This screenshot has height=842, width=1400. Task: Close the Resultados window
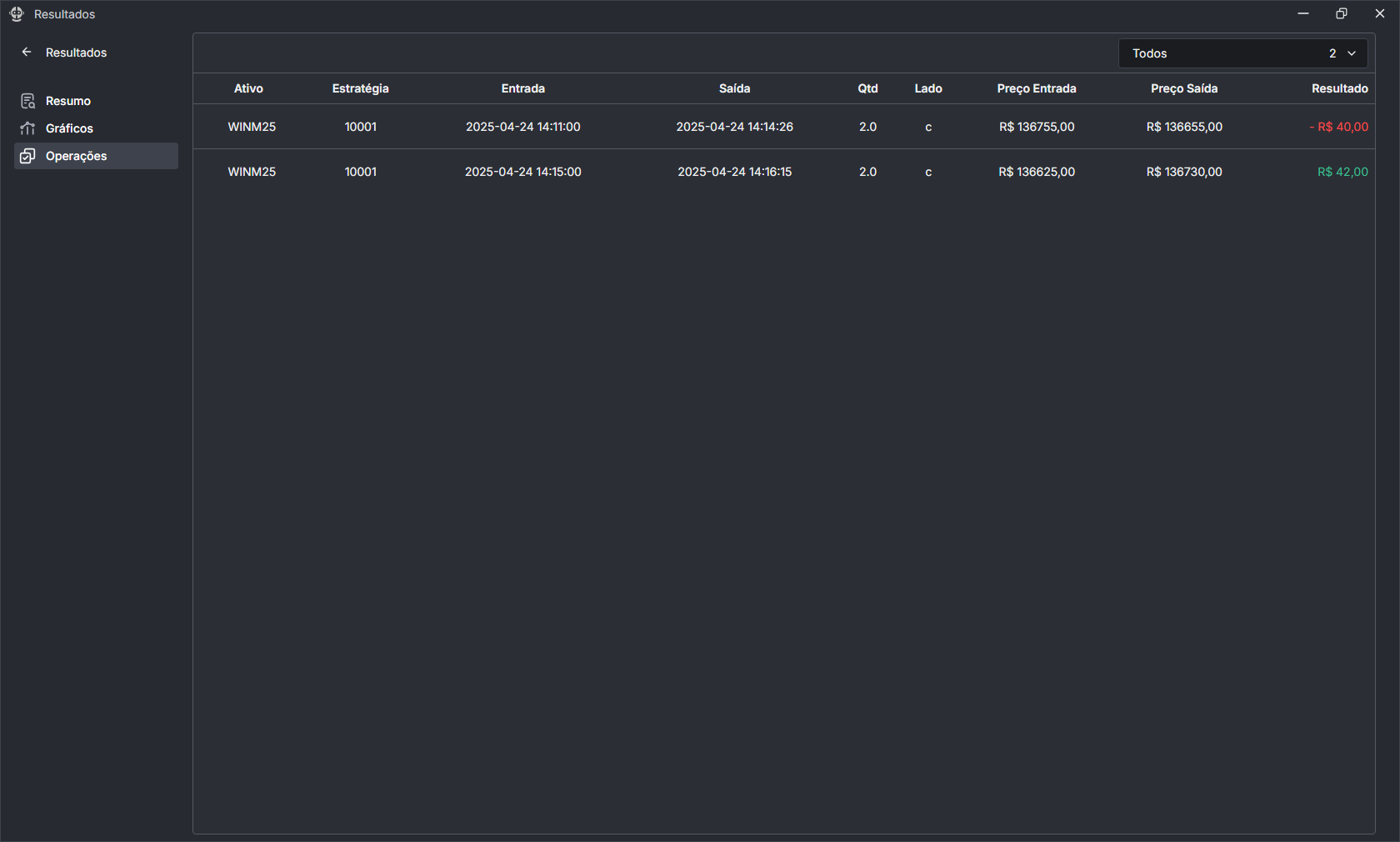tap(1380, 13)
